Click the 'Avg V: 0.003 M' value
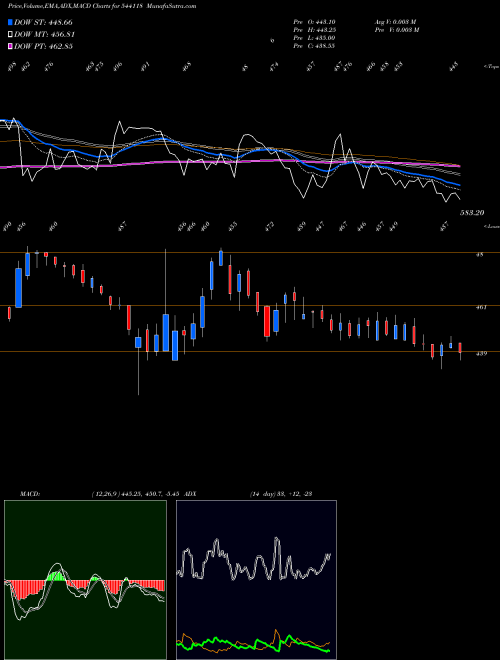Viewport: 500px width, 660px height. coord(396,22)
